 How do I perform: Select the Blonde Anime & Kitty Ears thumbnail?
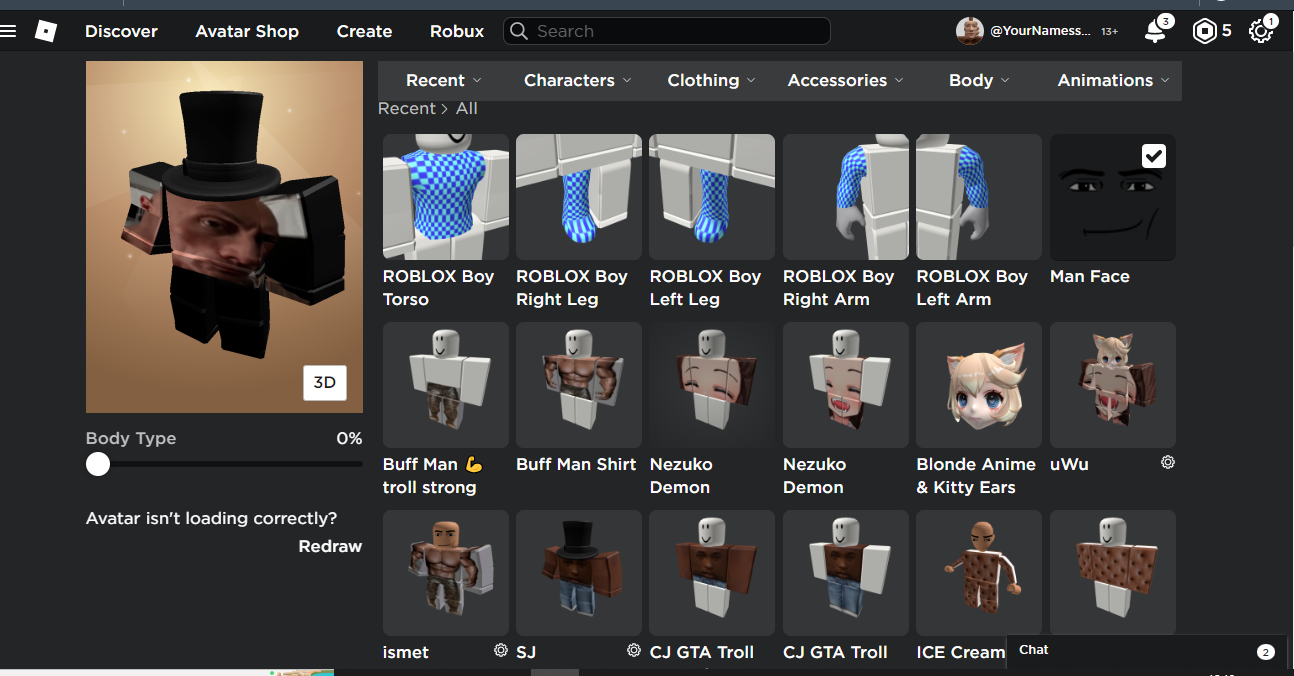979,385
